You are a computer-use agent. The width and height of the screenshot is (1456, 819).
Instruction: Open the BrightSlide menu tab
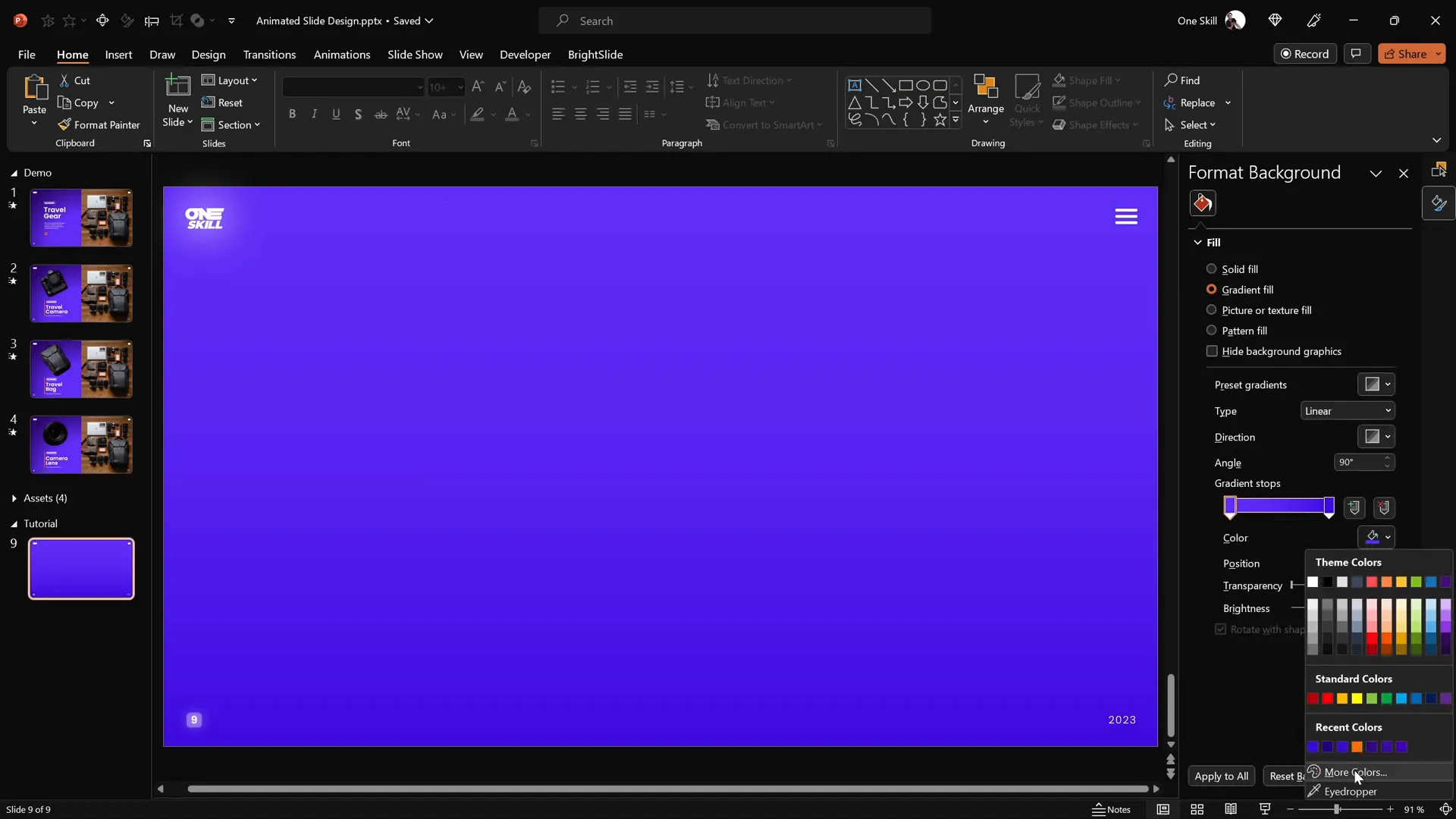[596, 55]
